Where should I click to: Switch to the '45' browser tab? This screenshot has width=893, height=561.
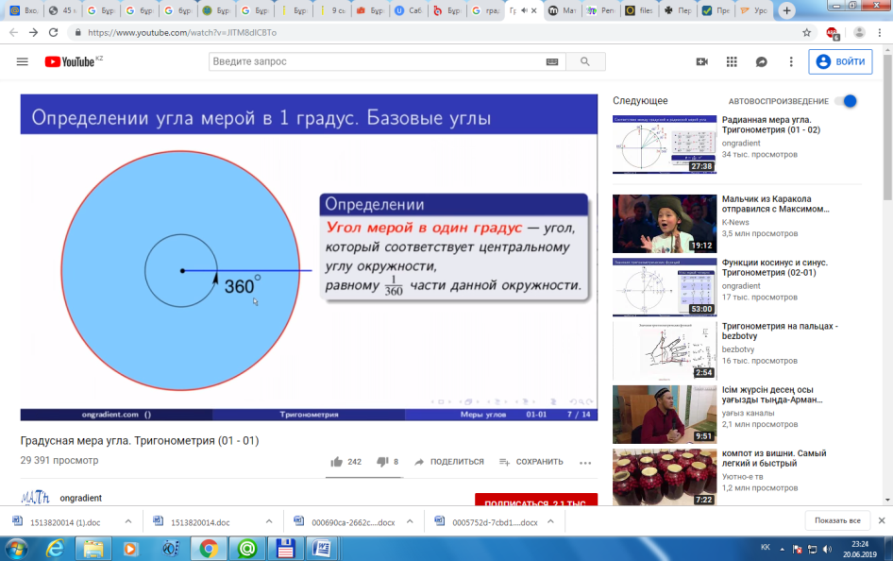pyautogui.click(x=64, y=10)
